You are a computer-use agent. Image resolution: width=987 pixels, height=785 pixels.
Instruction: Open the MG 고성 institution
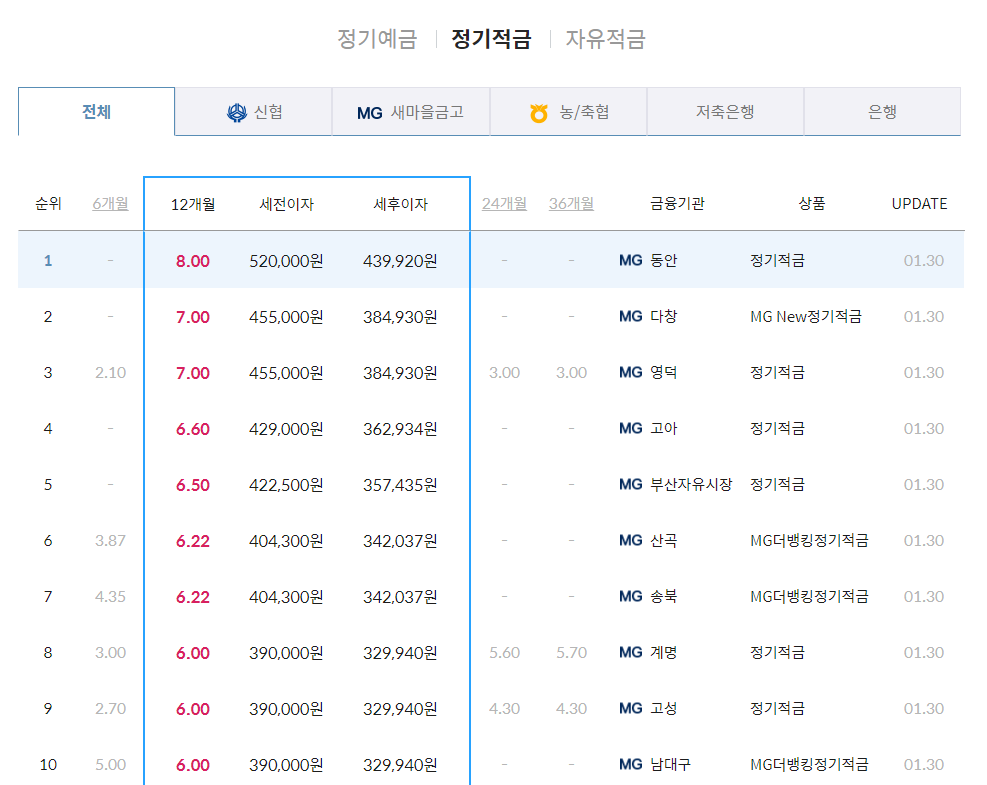tap(648, 708)
